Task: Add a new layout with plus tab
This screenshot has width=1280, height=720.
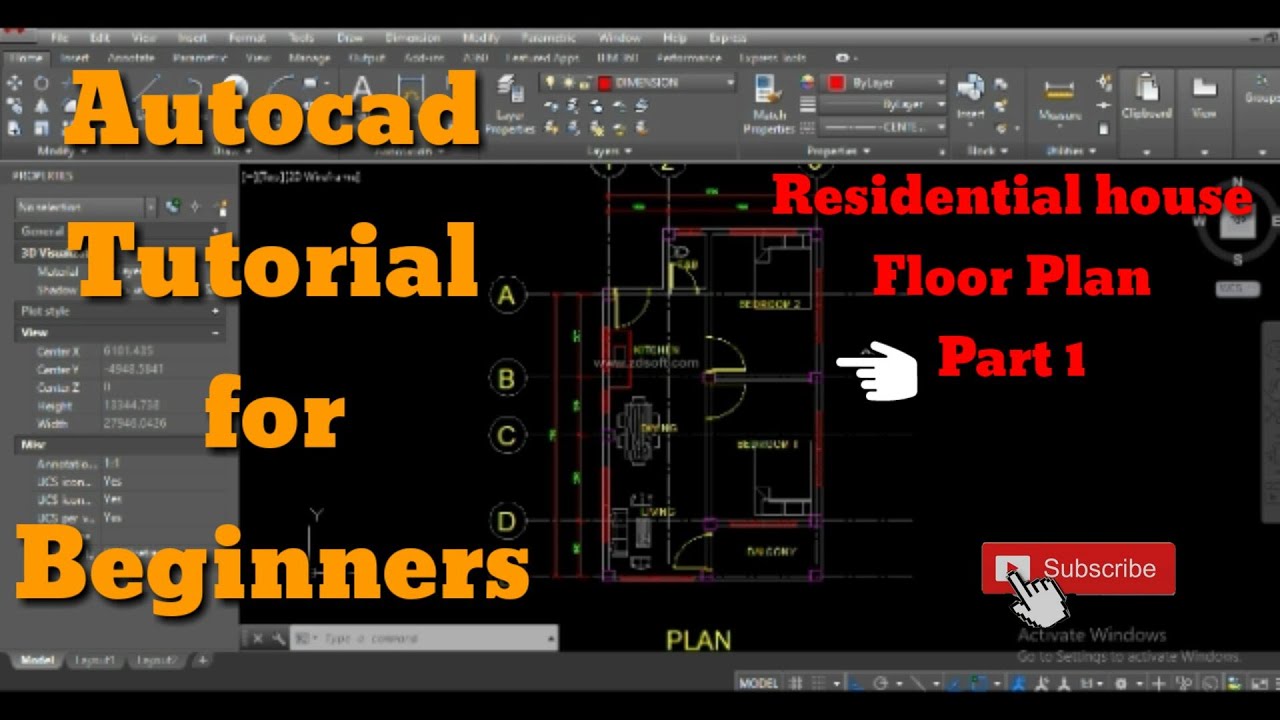Action: coord(202,661)
